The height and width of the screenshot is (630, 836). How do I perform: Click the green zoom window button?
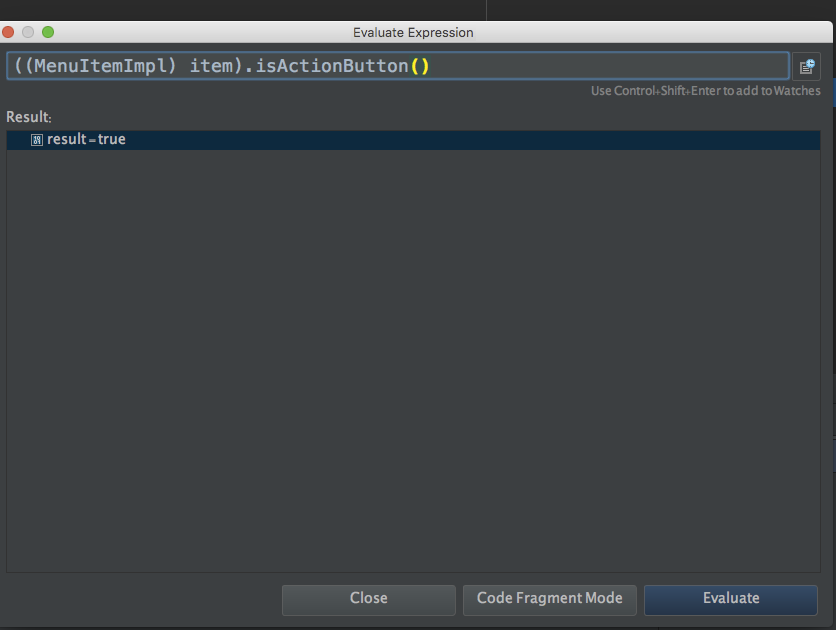(x=48, y=33)
